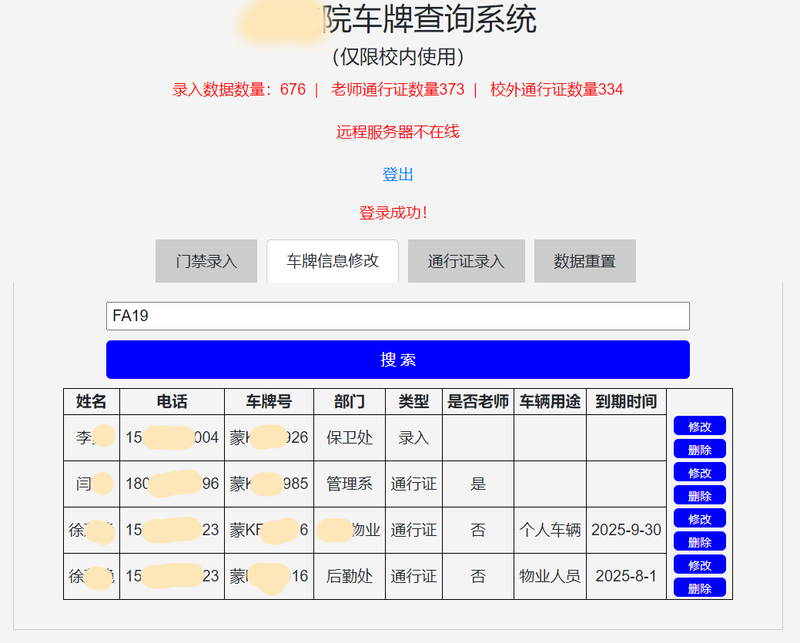Viewport: 800px width, 643px height.
Task: Click the search field containing FA19
Action: (x=397, y=316)
